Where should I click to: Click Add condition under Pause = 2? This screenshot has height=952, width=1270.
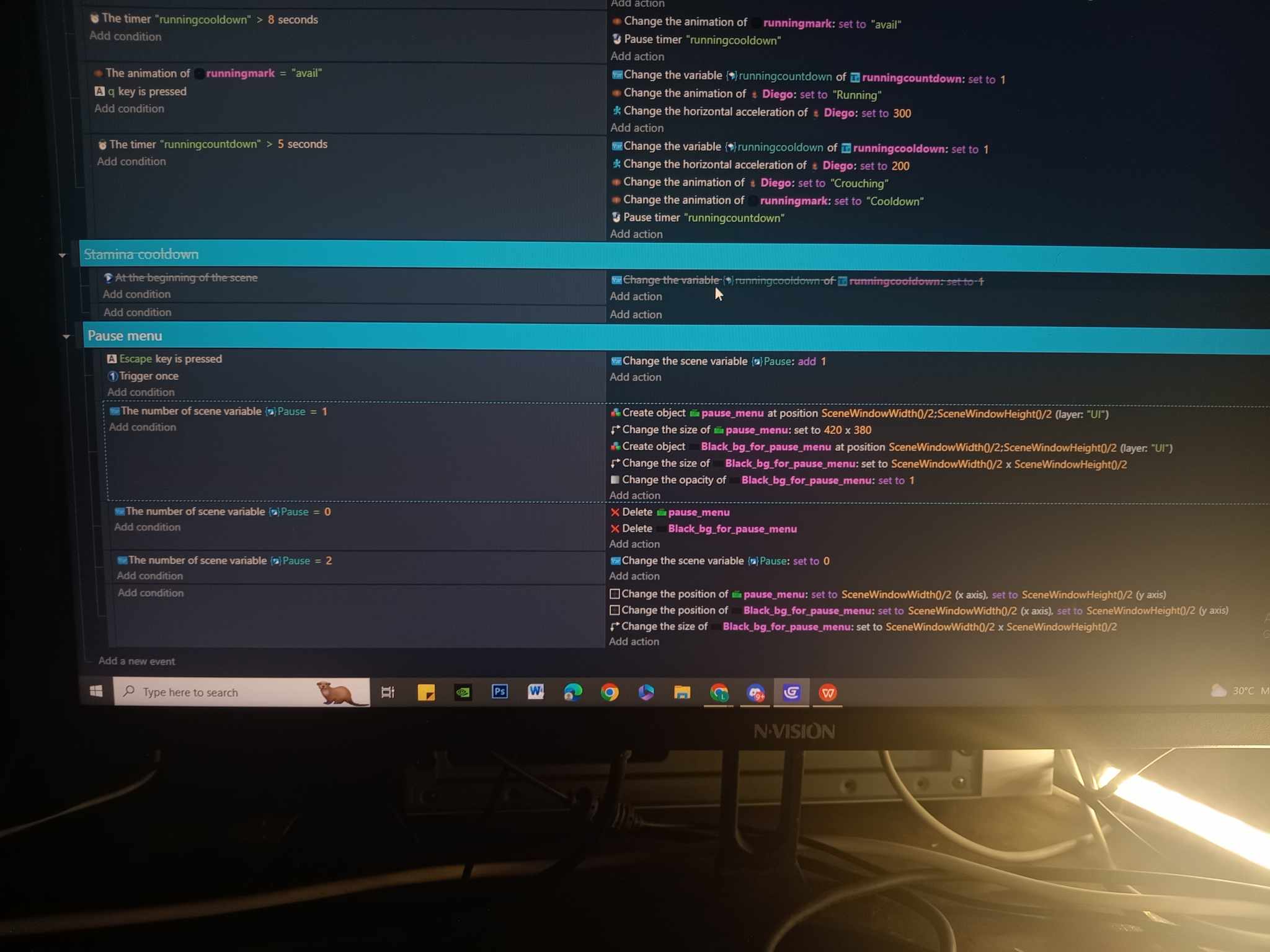click(x=149, y=576)
